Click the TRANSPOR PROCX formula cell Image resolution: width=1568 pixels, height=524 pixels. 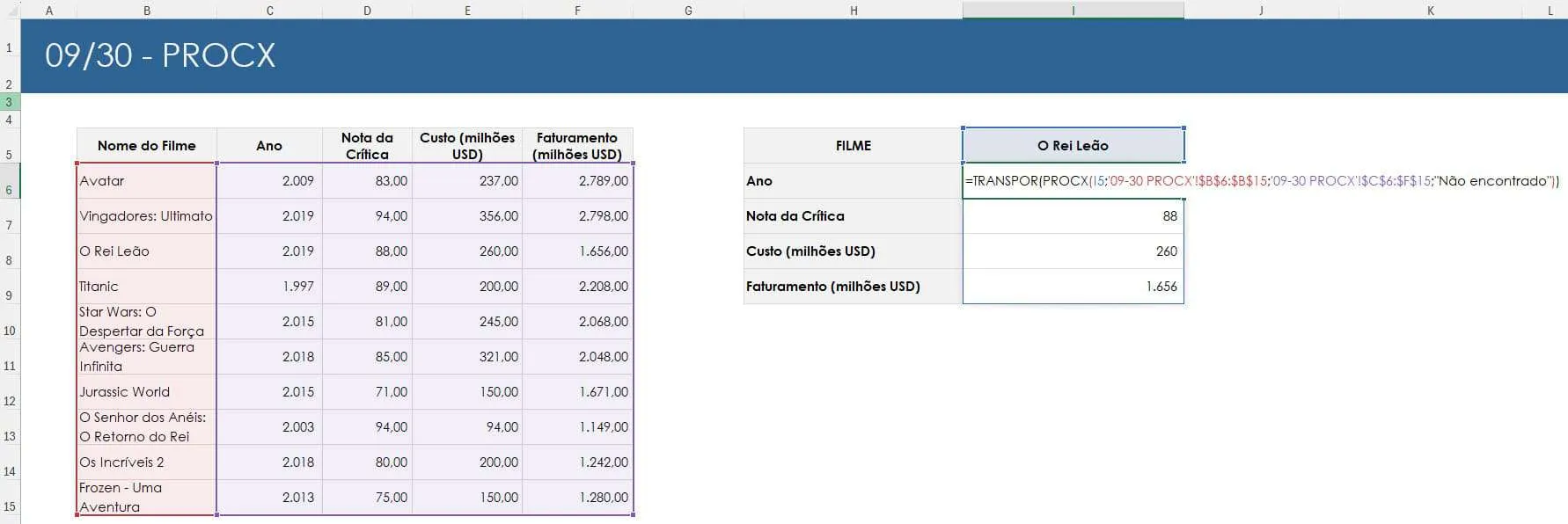[x=1073, y=181]
